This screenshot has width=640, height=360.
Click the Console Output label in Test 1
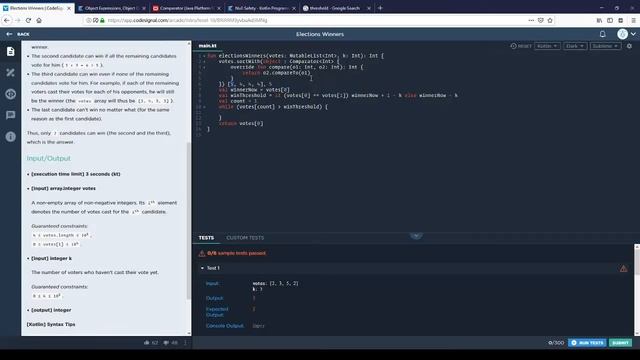click(224, 326)
